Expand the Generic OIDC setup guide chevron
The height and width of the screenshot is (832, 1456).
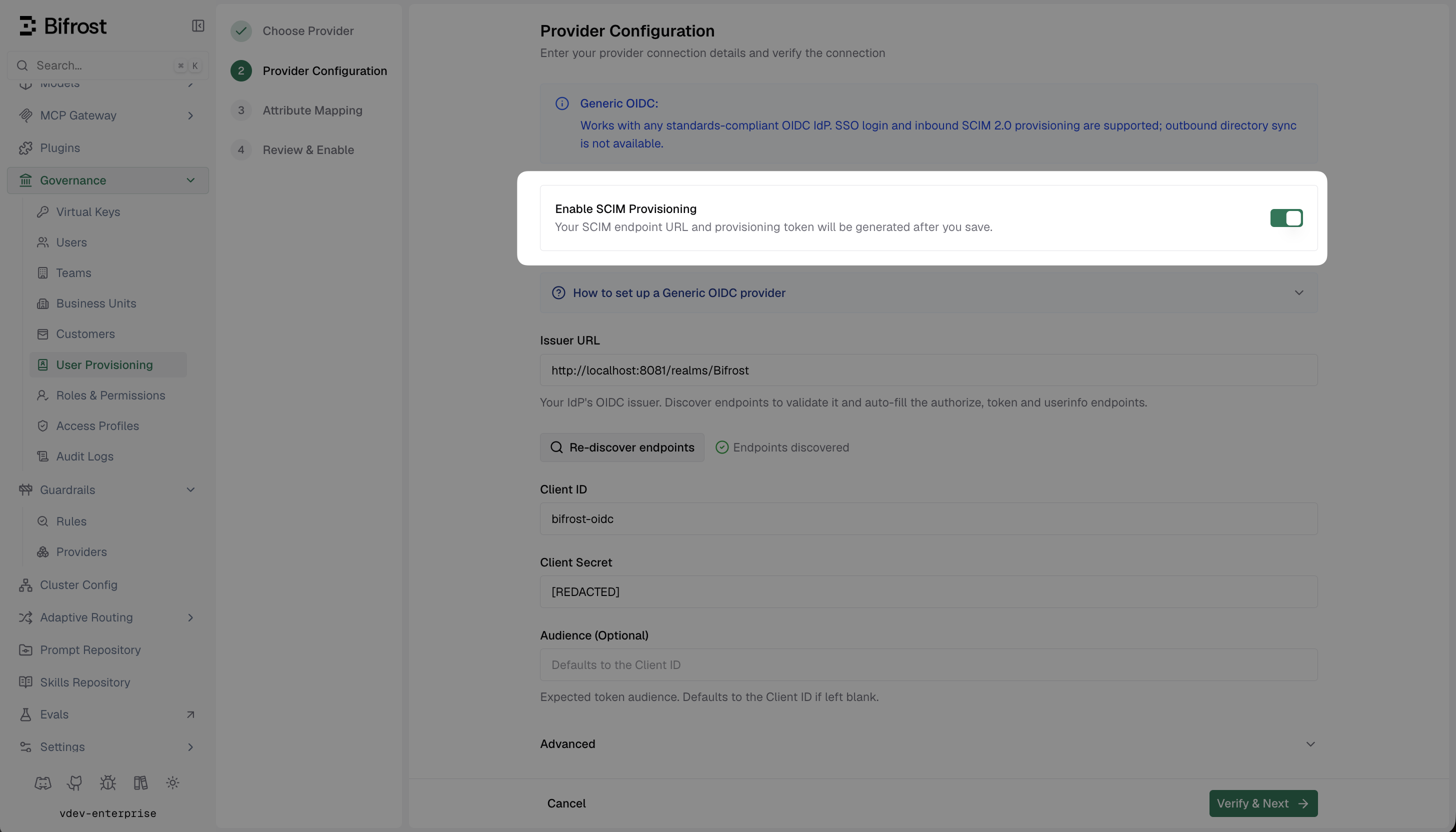[1299, 292]
